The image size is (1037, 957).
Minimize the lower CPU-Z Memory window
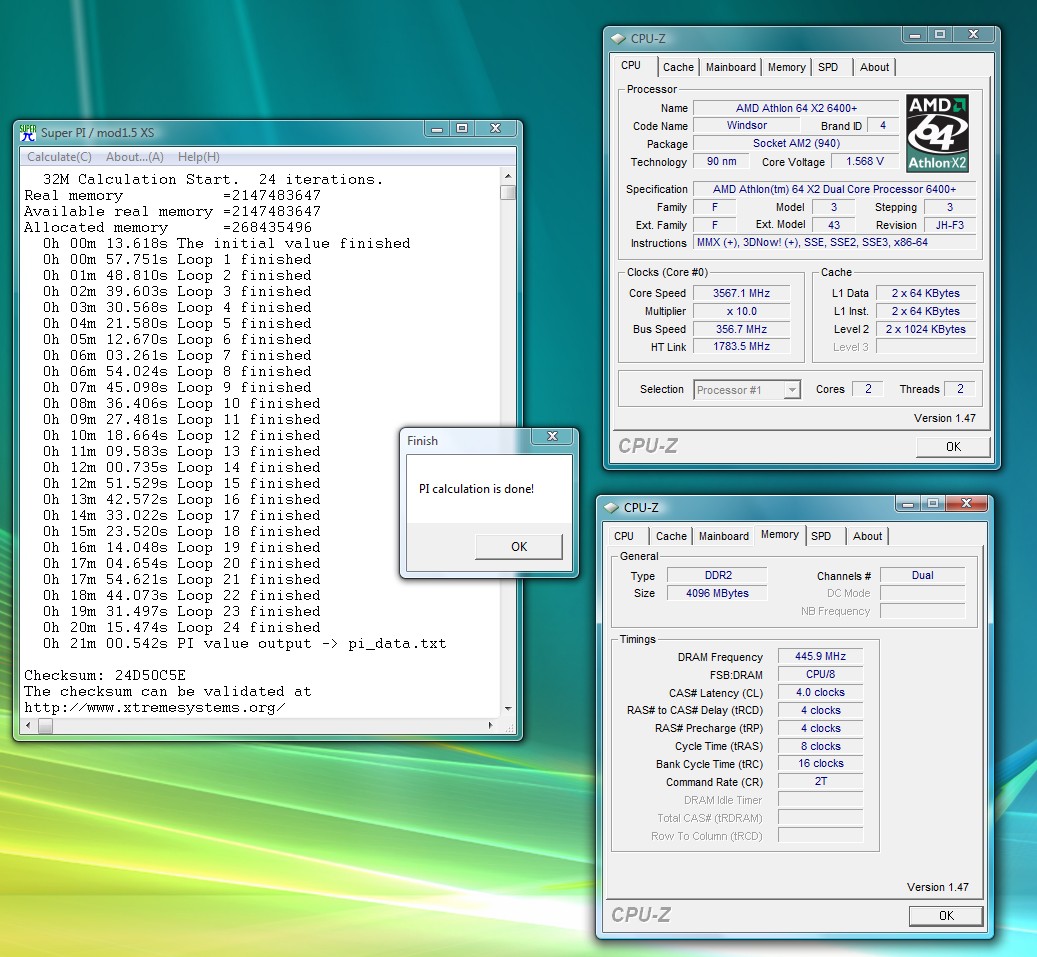(907, 504)
